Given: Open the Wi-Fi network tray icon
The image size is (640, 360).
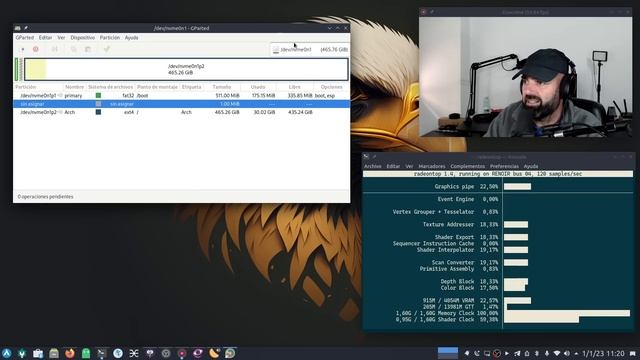Looking at the screenshot, I should (557, 353).
